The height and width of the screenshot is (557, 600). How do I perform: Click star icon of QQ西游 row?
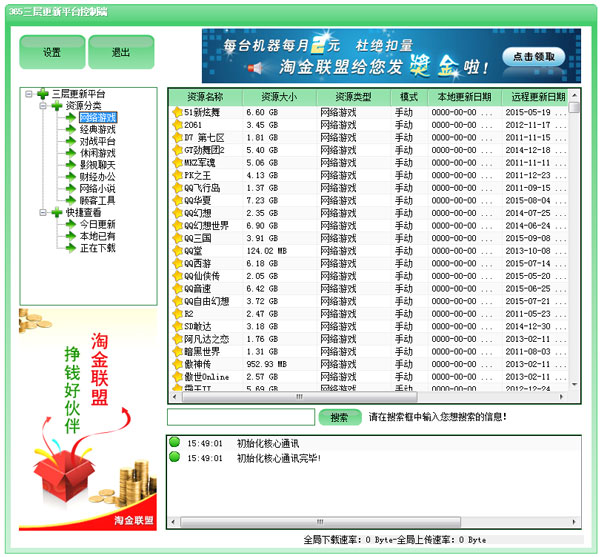(x=178, y=264)
